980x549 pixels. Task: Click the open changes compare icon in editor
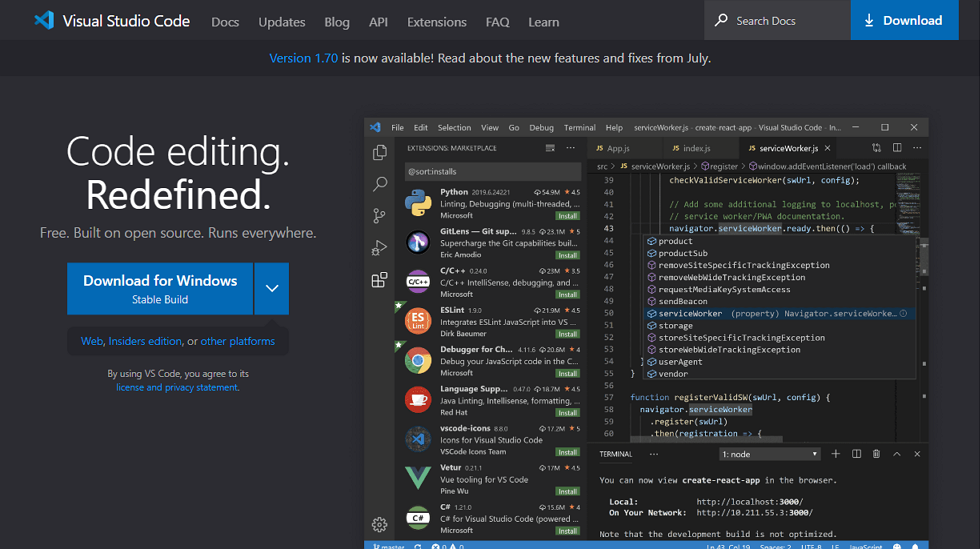tap(876, 148)
